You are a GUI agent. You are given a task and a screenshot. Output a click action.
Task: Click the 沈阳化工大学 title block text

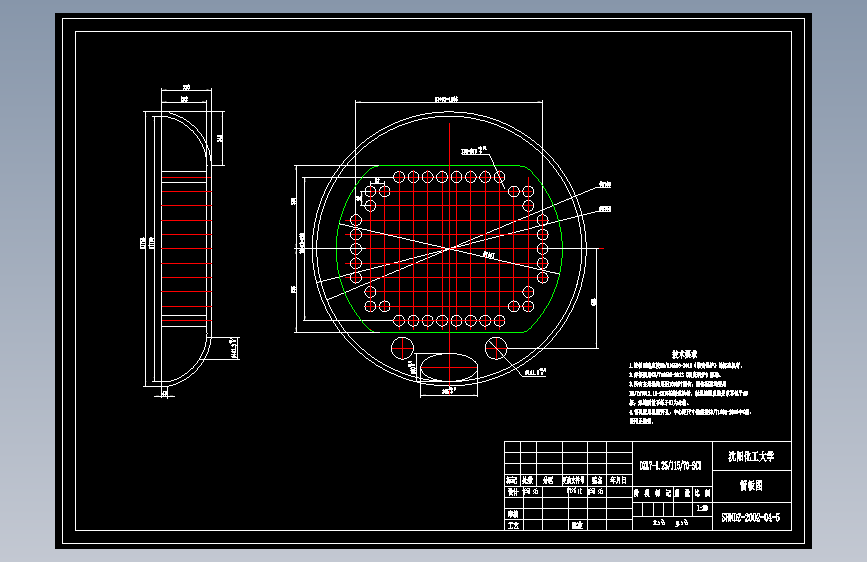751,456
